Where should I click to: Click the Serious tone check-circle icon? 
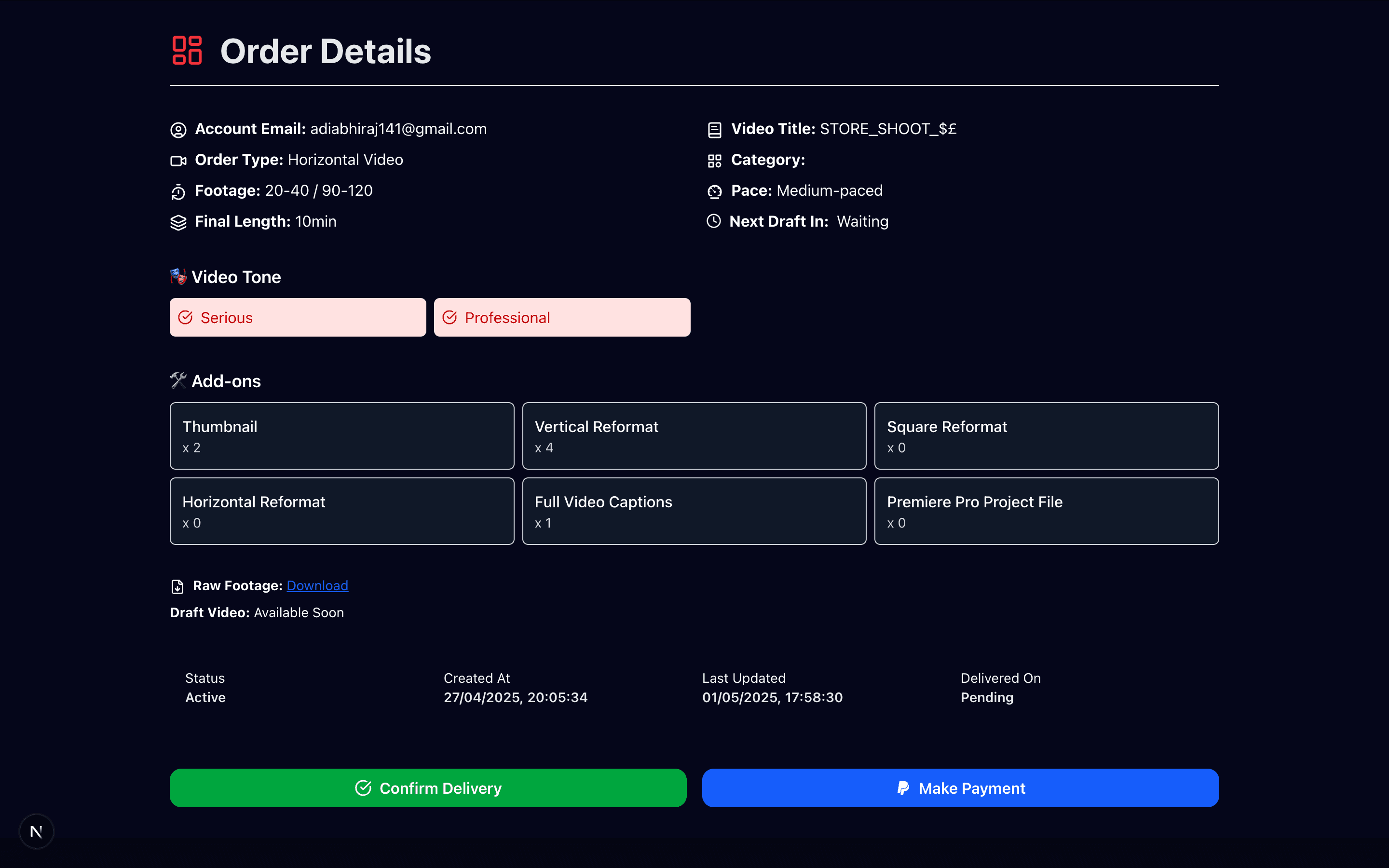185,317
